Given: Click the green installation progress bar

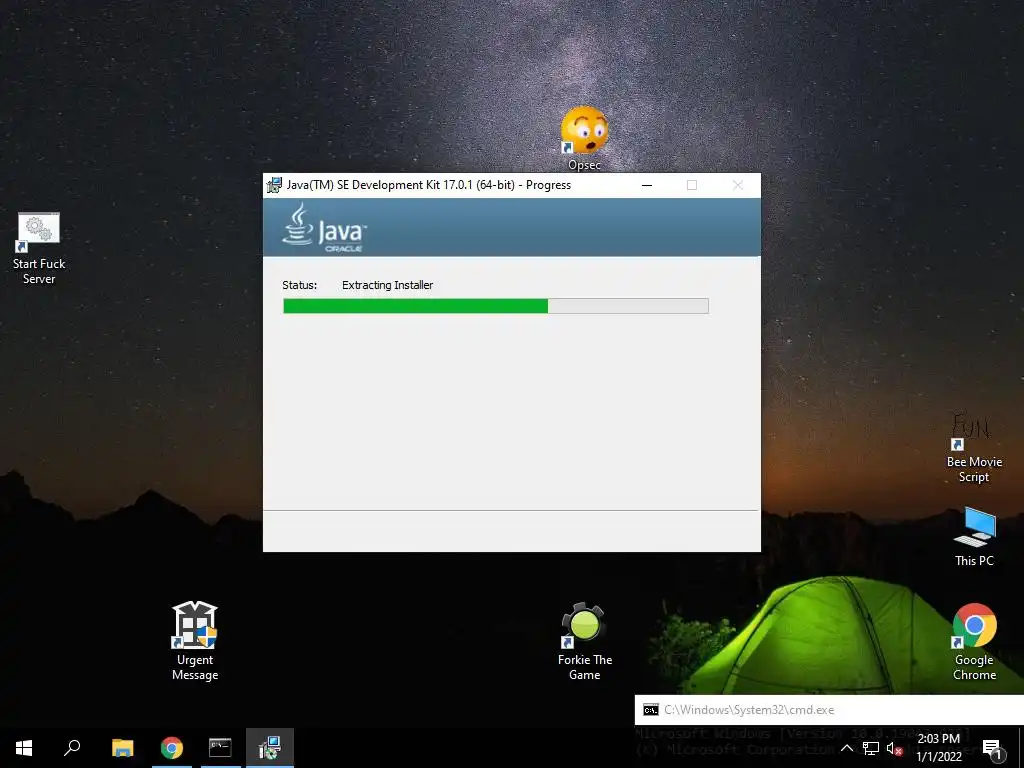Looking at the screenshot, I should point(496,306).
